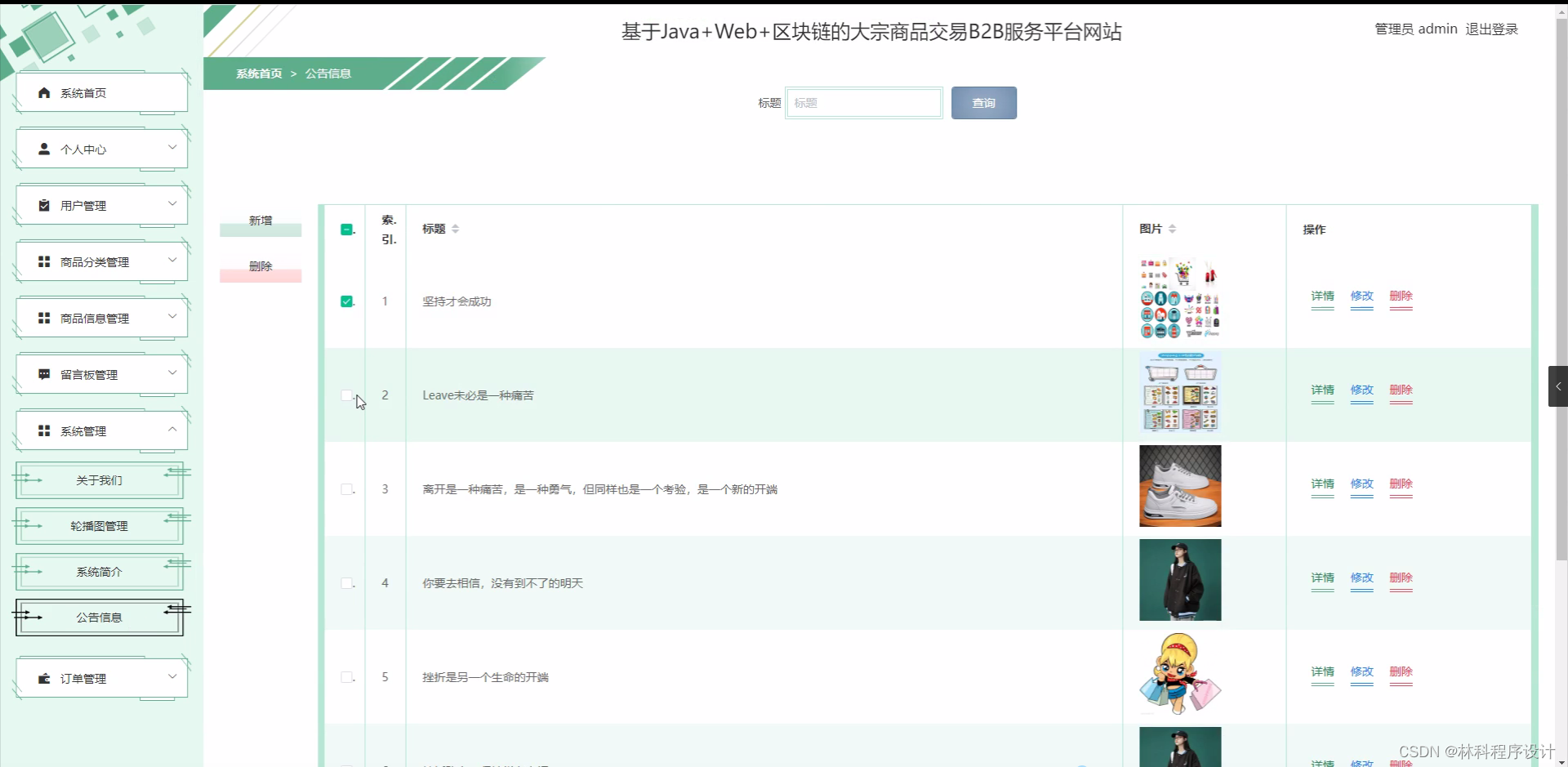This screenshot has height=767, width=1568.
Task: Open 详情 for Leave未必是一种痛苦 row
Action: click(1322, 390)
